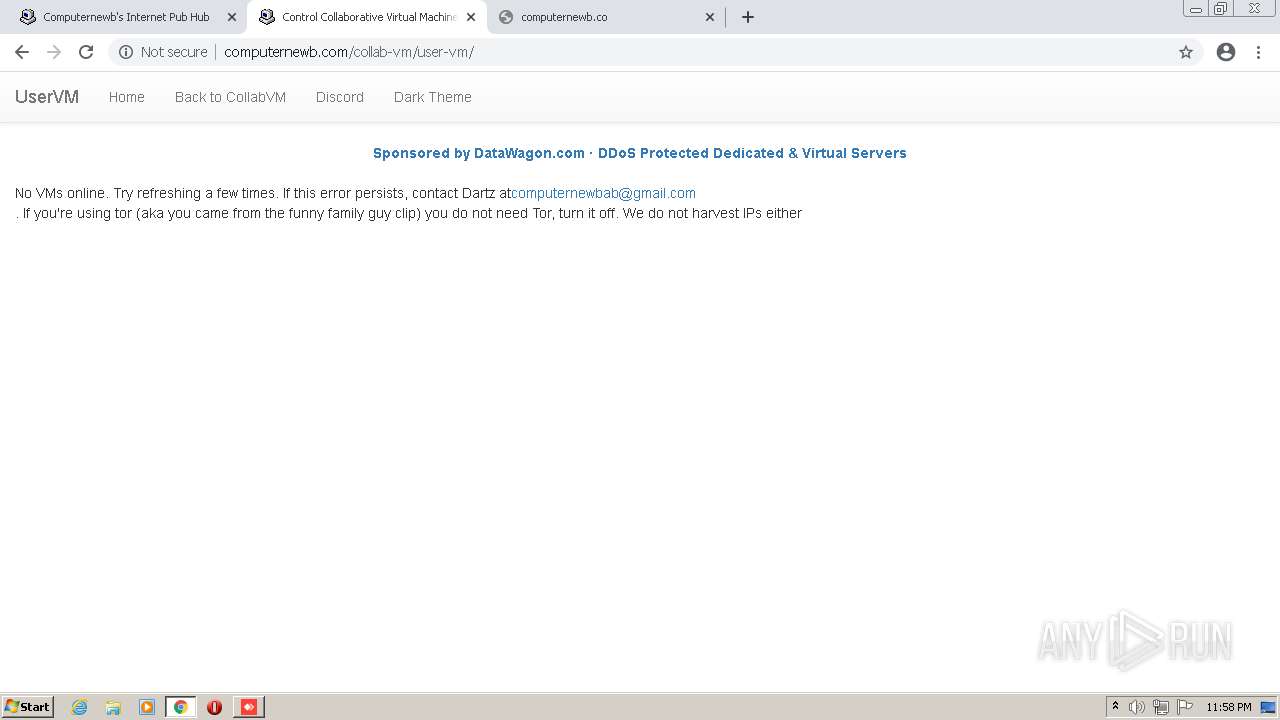Viewport: 1280px width, 720px height.
Task: Close the computernewb.co tab
Action: [710, 17]
